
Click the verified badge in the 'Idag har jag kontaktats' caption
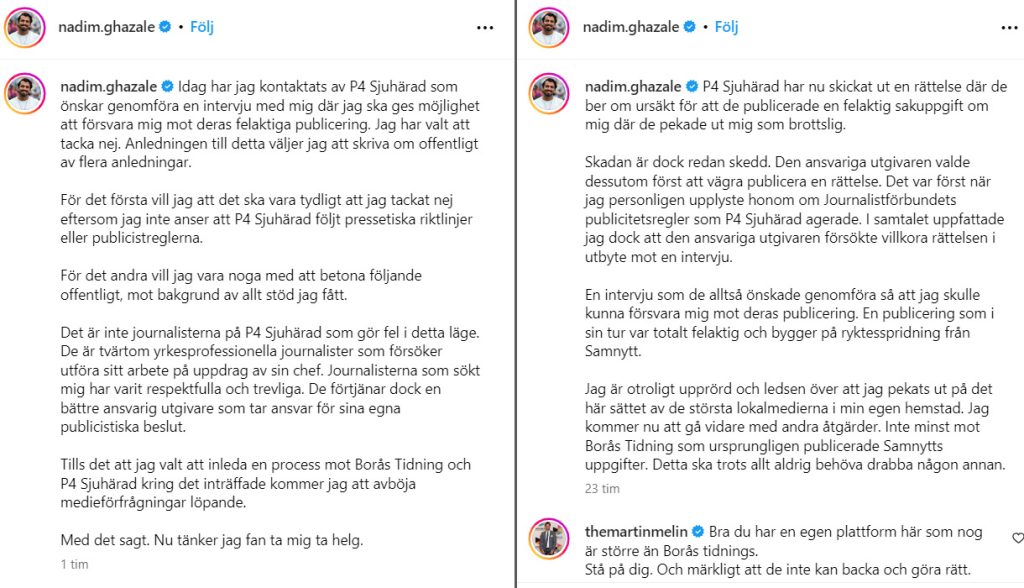coord(167,87)
